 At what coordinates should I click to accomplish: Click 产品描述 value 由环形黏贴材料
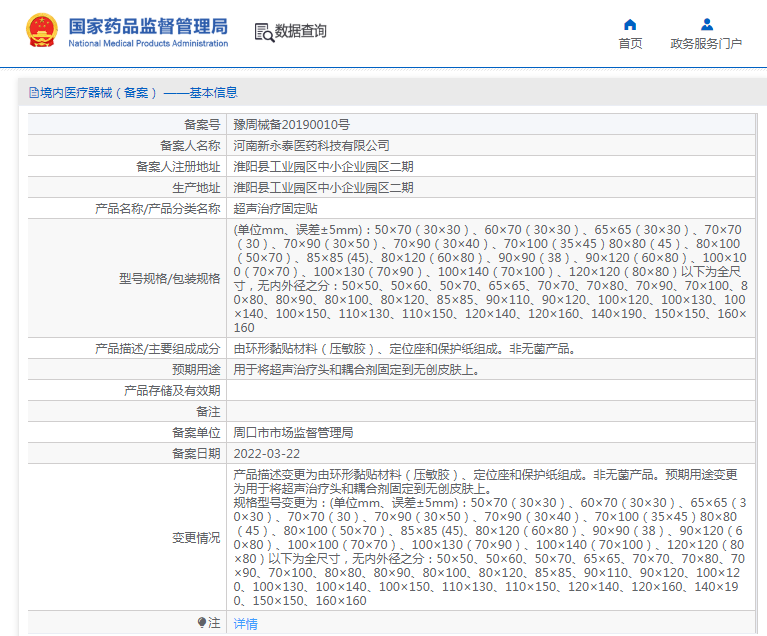(405, 349)
